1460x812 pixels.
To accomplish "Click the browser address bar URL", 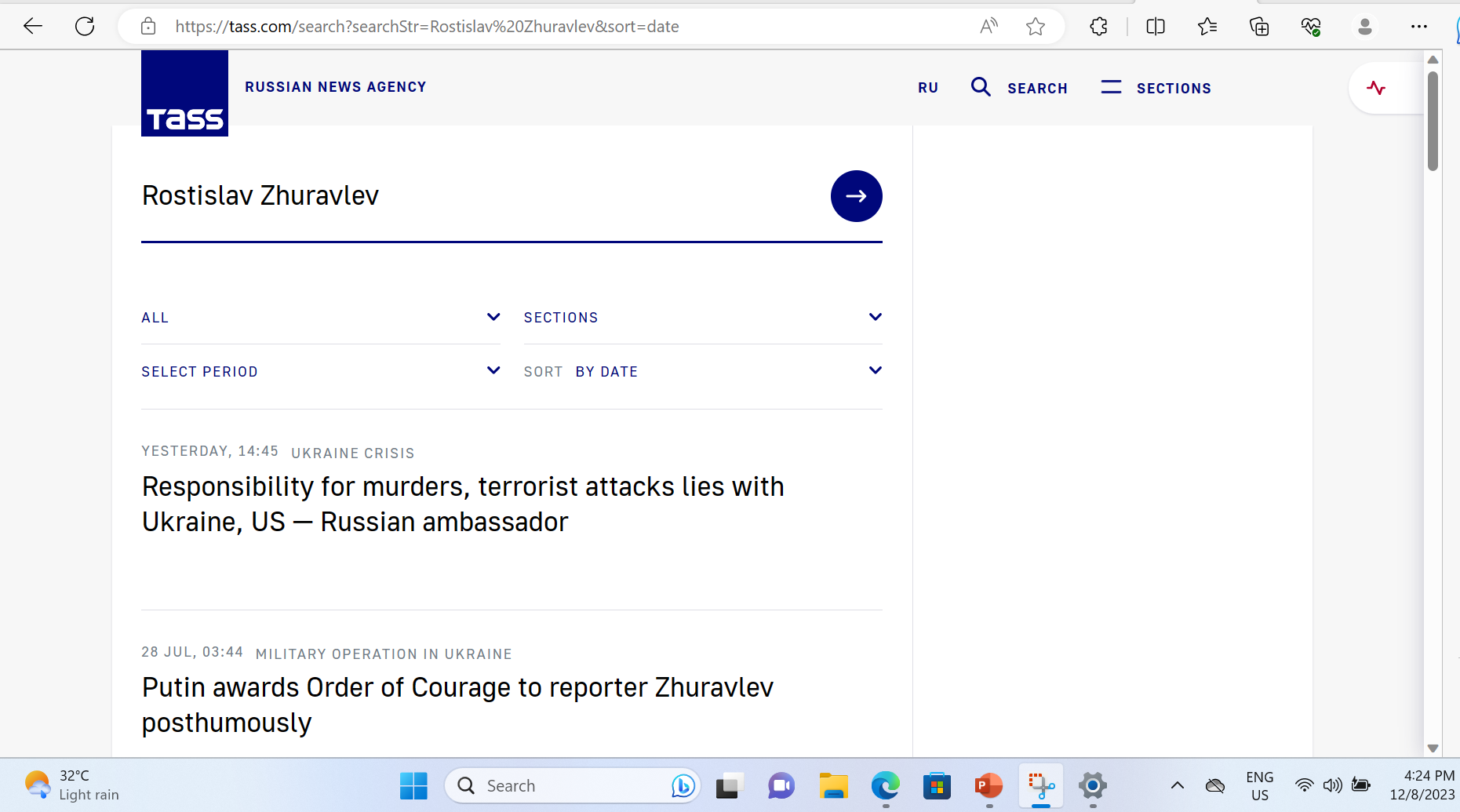I will pyautogui.click(x=428, y=27).
